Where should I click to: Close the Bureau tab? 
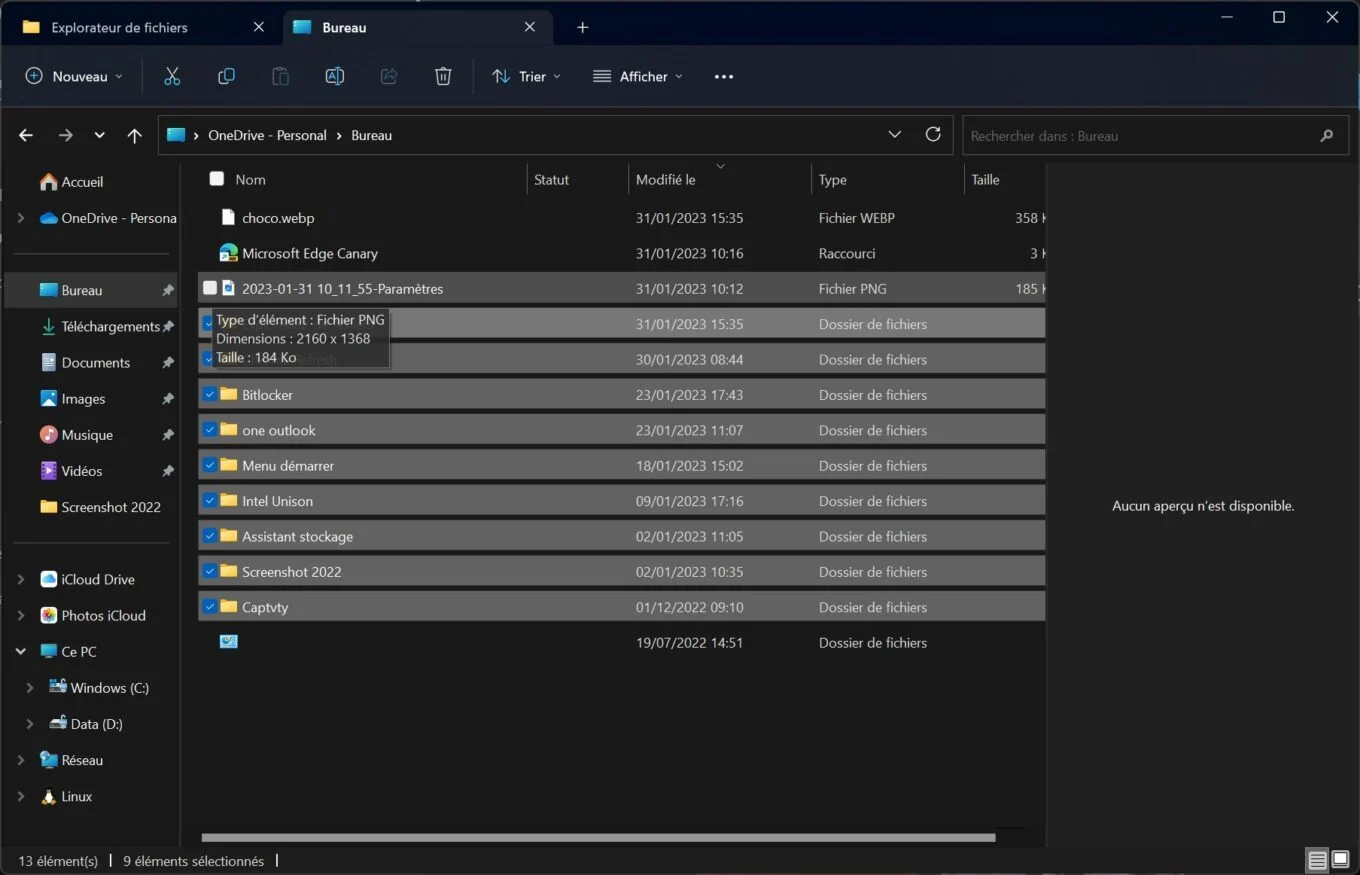coord(531,27)
